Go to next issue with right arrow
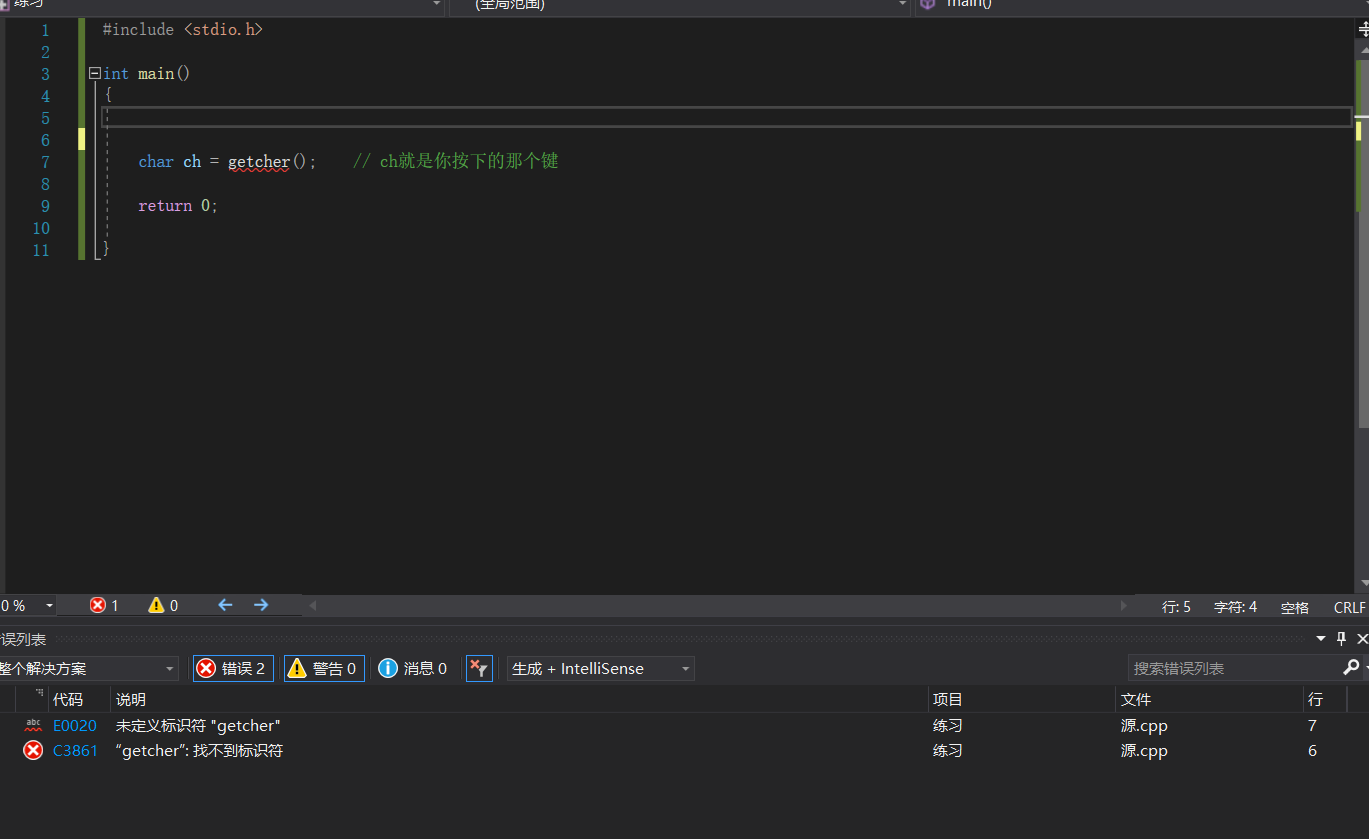 coord(261,605)
